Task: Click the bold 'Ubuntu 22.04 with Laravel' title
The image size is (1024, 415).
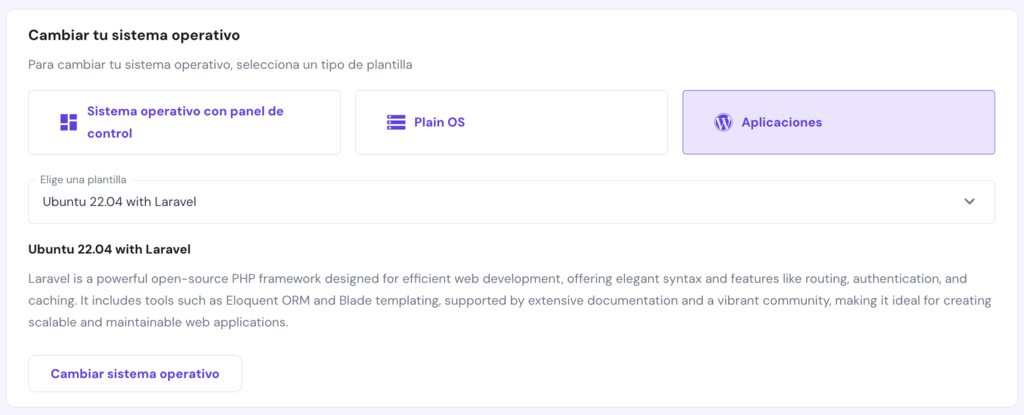Action: [x=109, y=248]
